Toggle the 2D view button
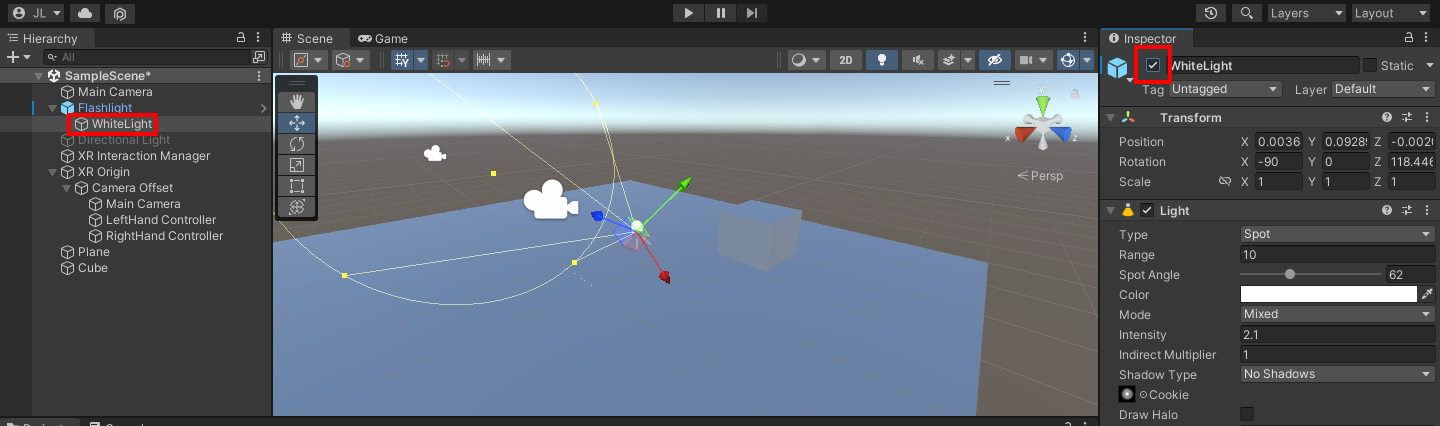The height and width of the screenshot is (426, 1440). (x=846, y=60)
